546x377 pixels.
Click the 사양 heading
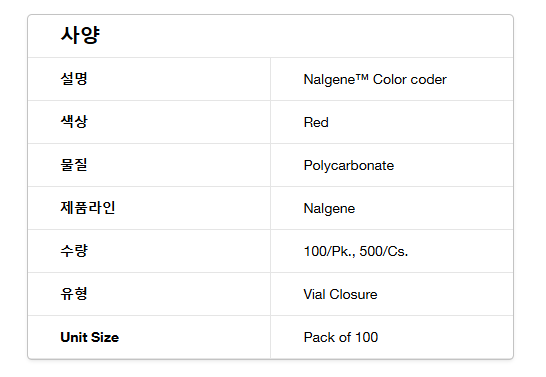pos(80,35)
